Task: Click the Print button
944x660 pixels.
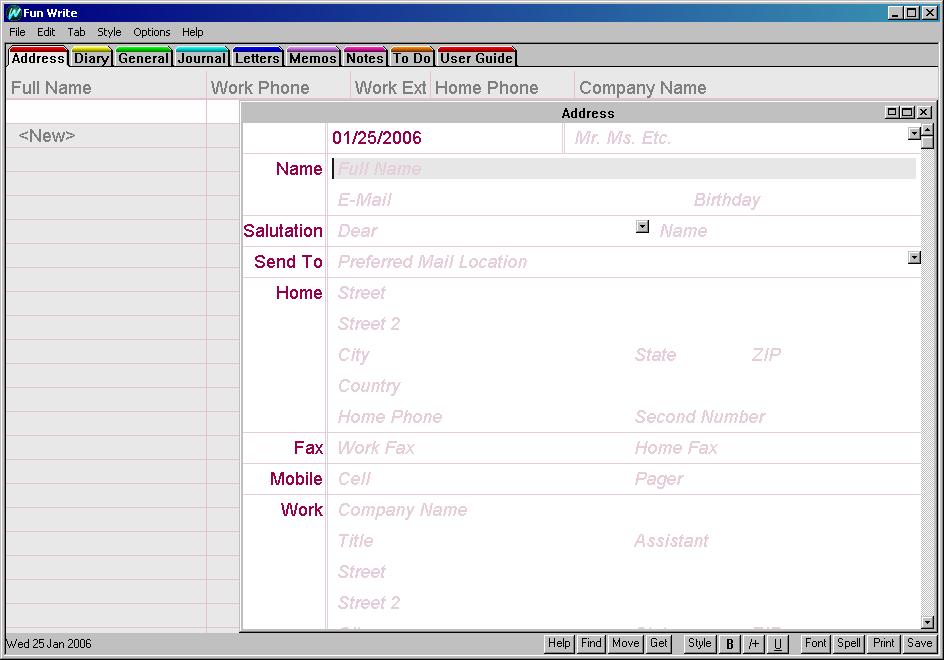Action: tap(884, 643)
